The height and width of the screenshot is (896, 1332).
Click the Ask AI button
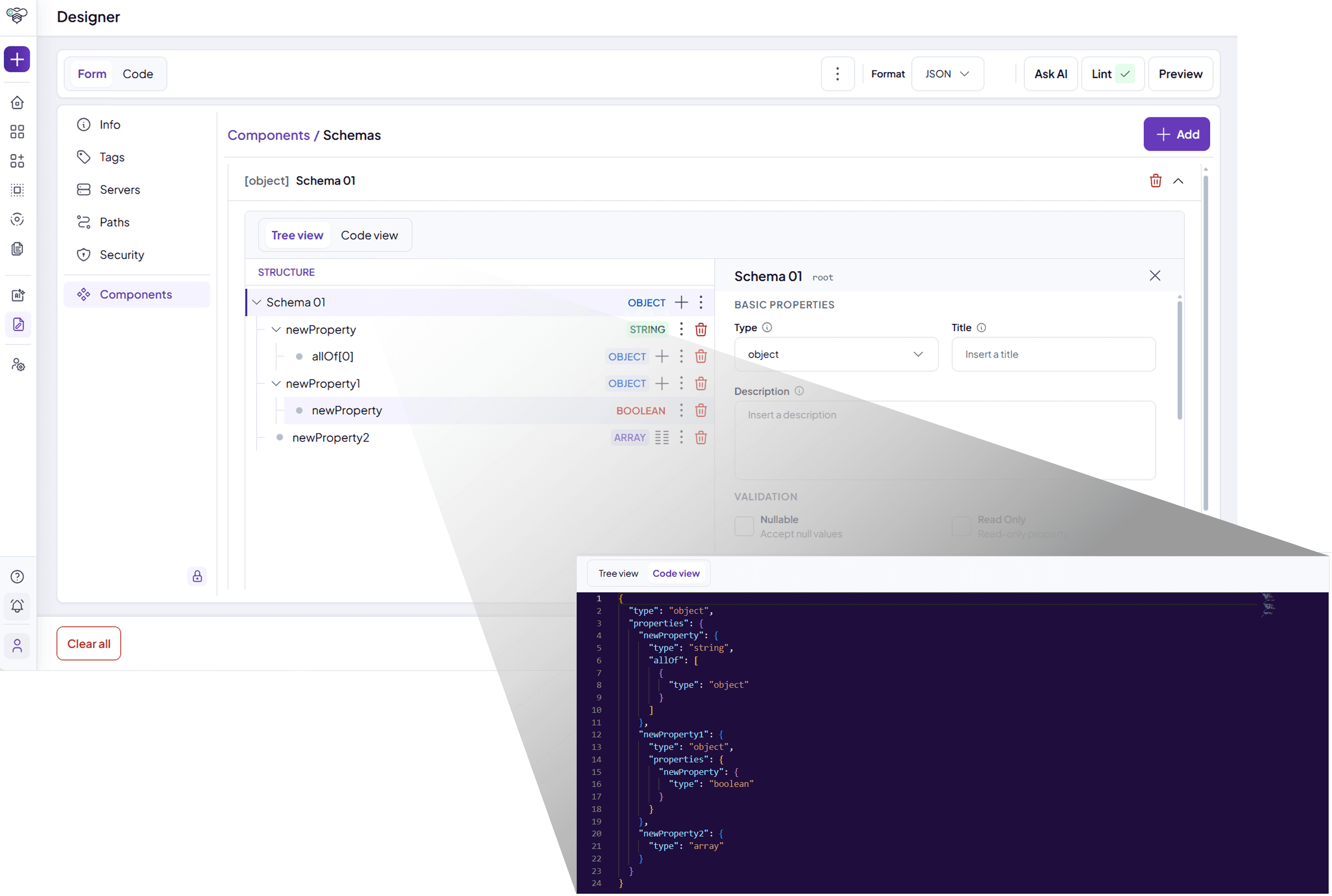1051,74
